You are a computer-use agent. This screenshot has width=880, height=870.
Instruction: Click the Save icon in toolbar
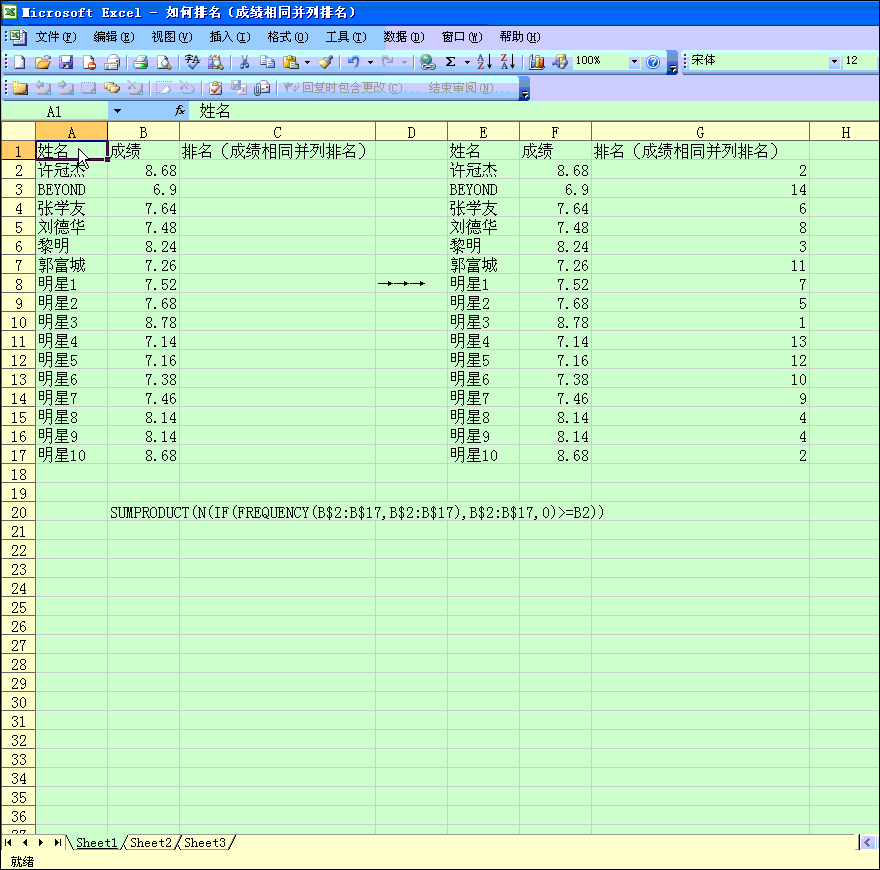(x=66, y=62)
